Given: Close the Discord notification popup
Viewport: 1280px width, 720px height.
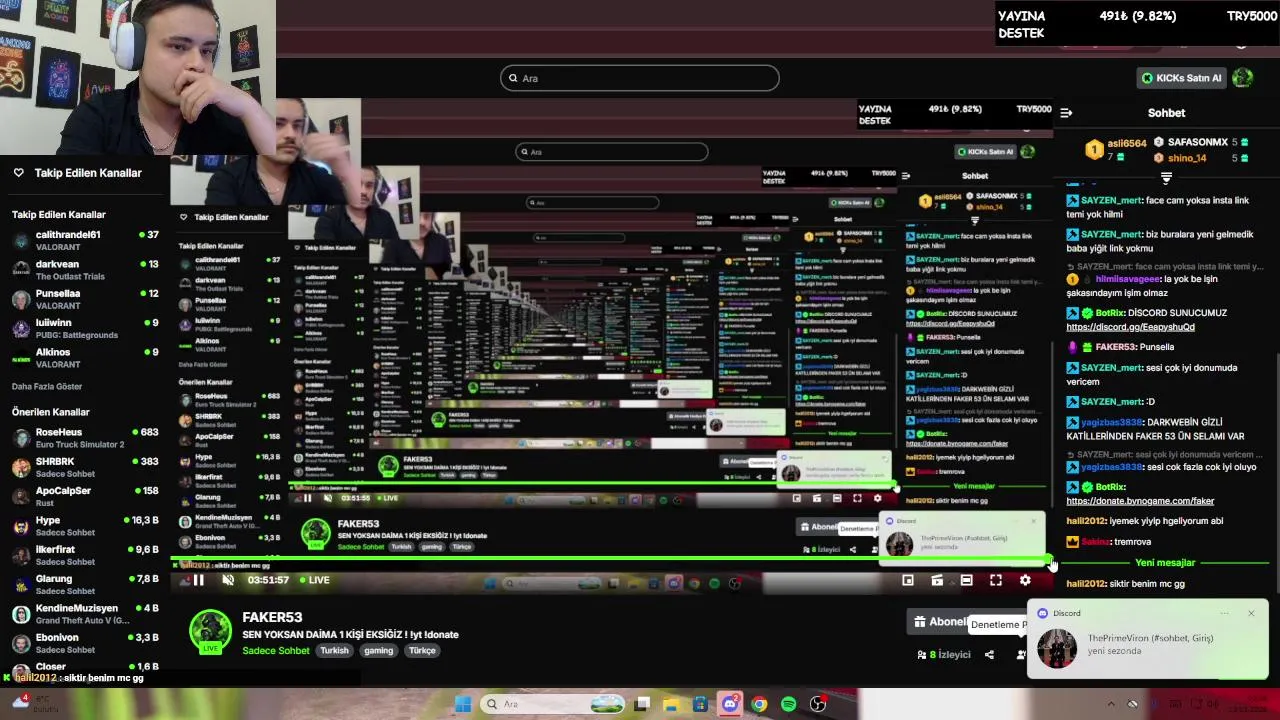Looking at the screenshot, I should coord(1251,613).
